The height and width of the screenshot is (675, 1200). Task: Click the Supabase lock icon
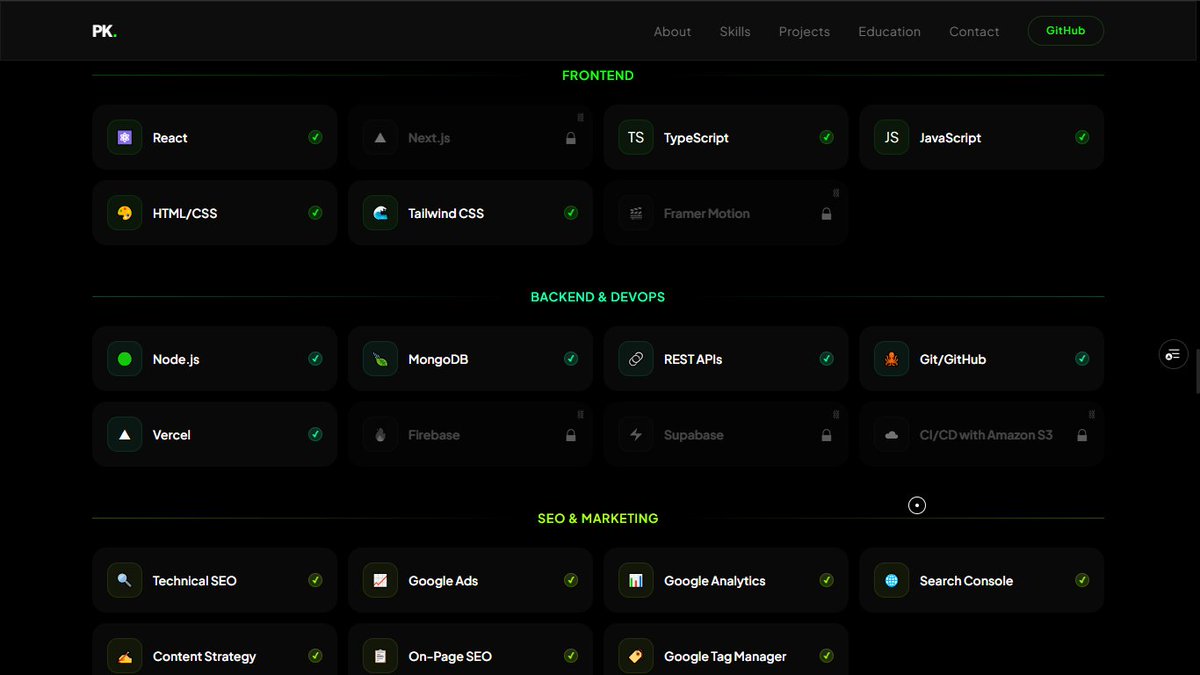[x=826, y=435]
